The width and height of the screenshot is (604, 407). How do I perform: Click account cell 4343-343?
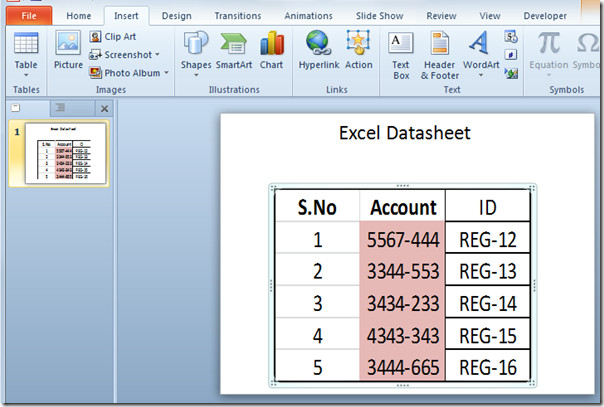403,335
